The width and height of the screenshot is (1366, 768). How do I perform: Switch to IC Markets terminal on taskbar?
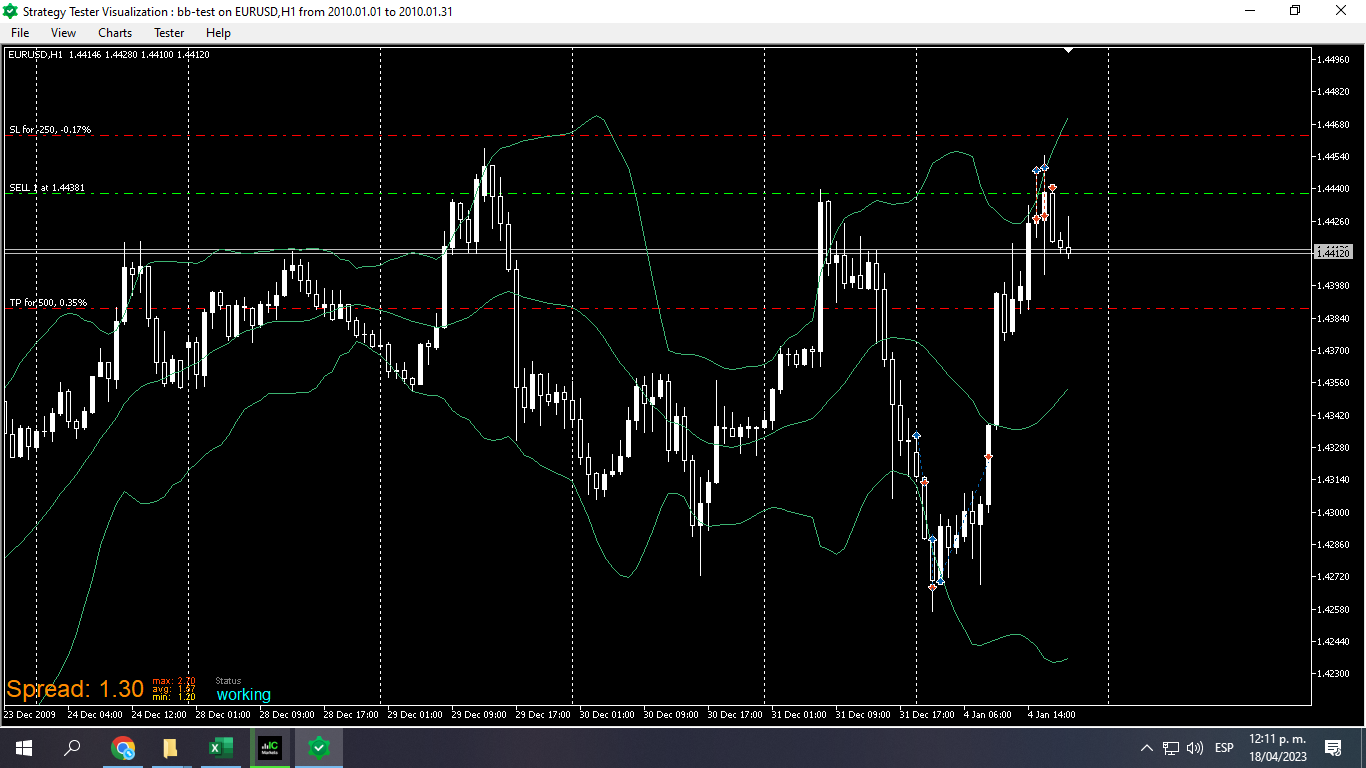[x=269, y=747]
